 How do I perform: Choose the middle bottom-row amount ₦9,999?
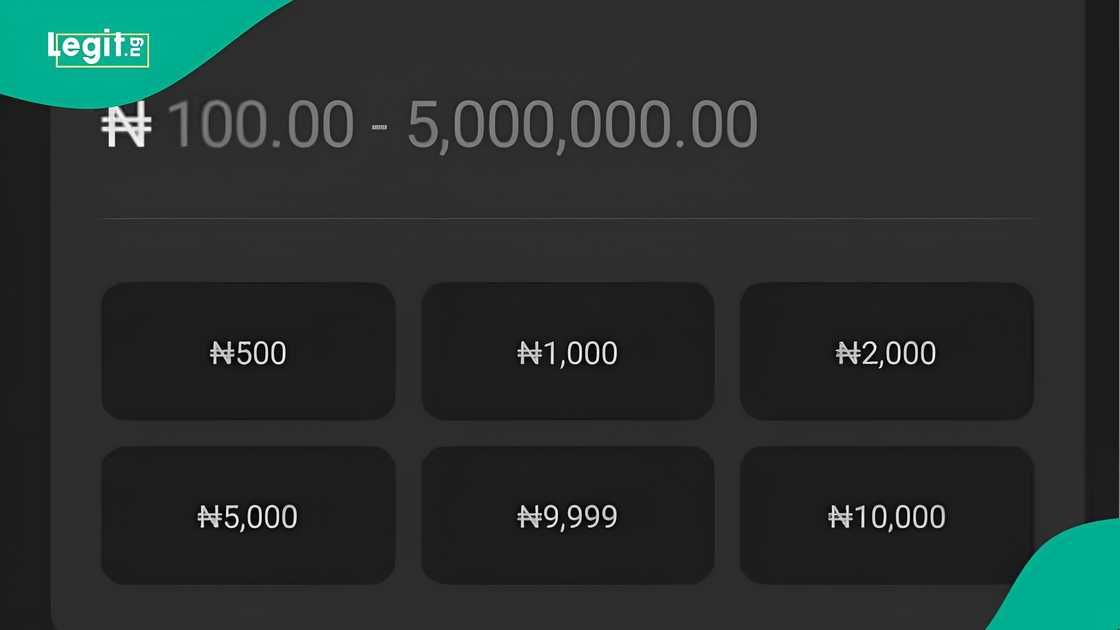[567, 516]
